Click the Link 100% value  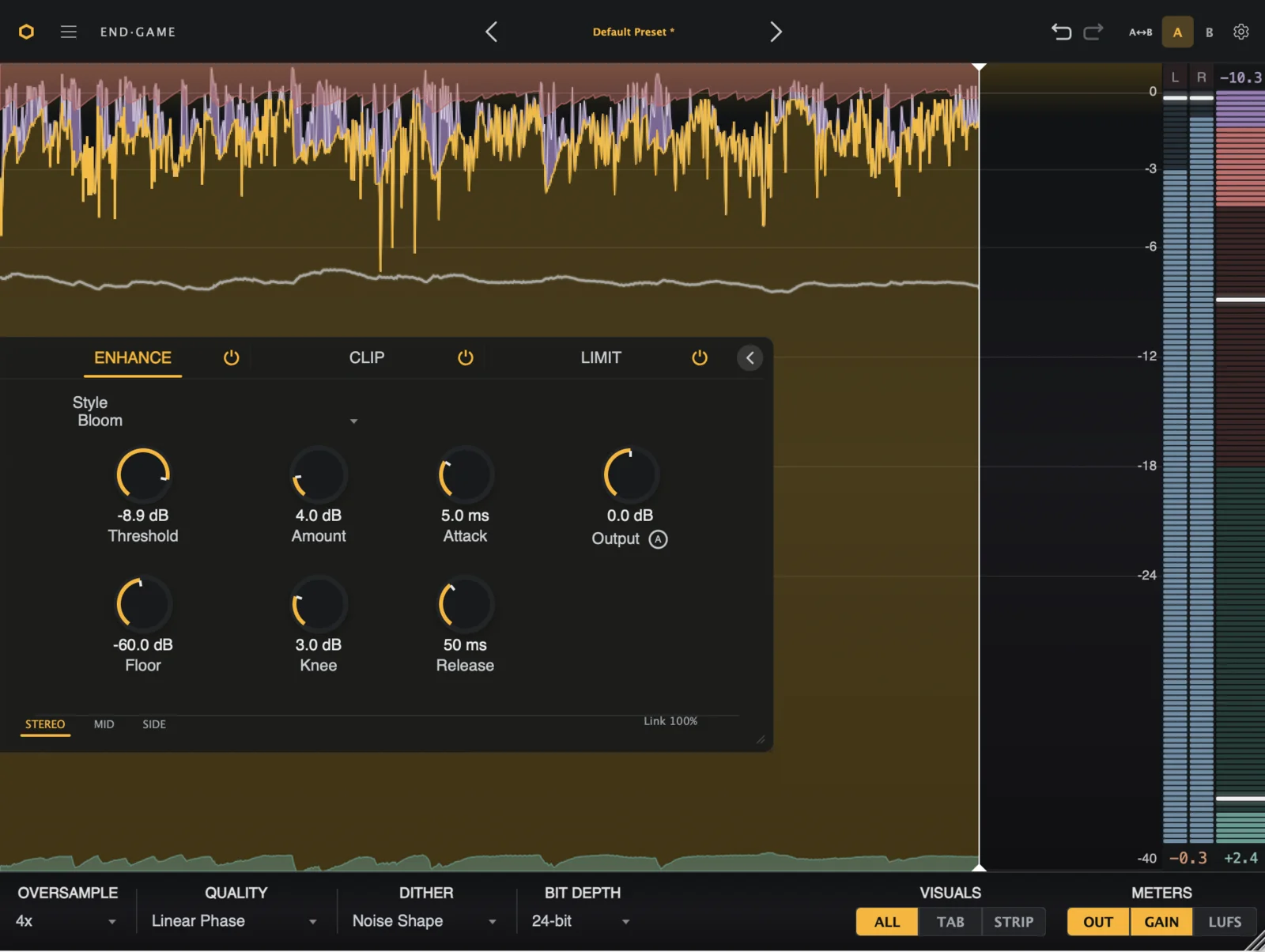point(670,721)
